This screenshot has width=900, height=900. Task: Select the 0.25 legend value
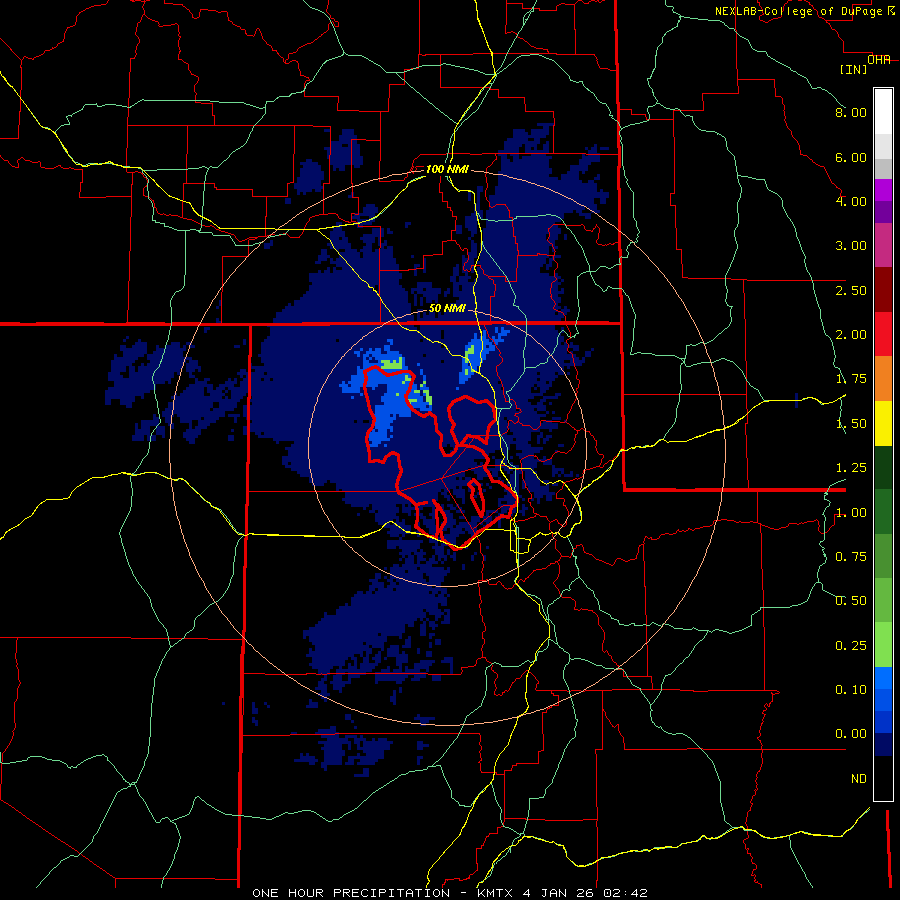click(851, 646)
